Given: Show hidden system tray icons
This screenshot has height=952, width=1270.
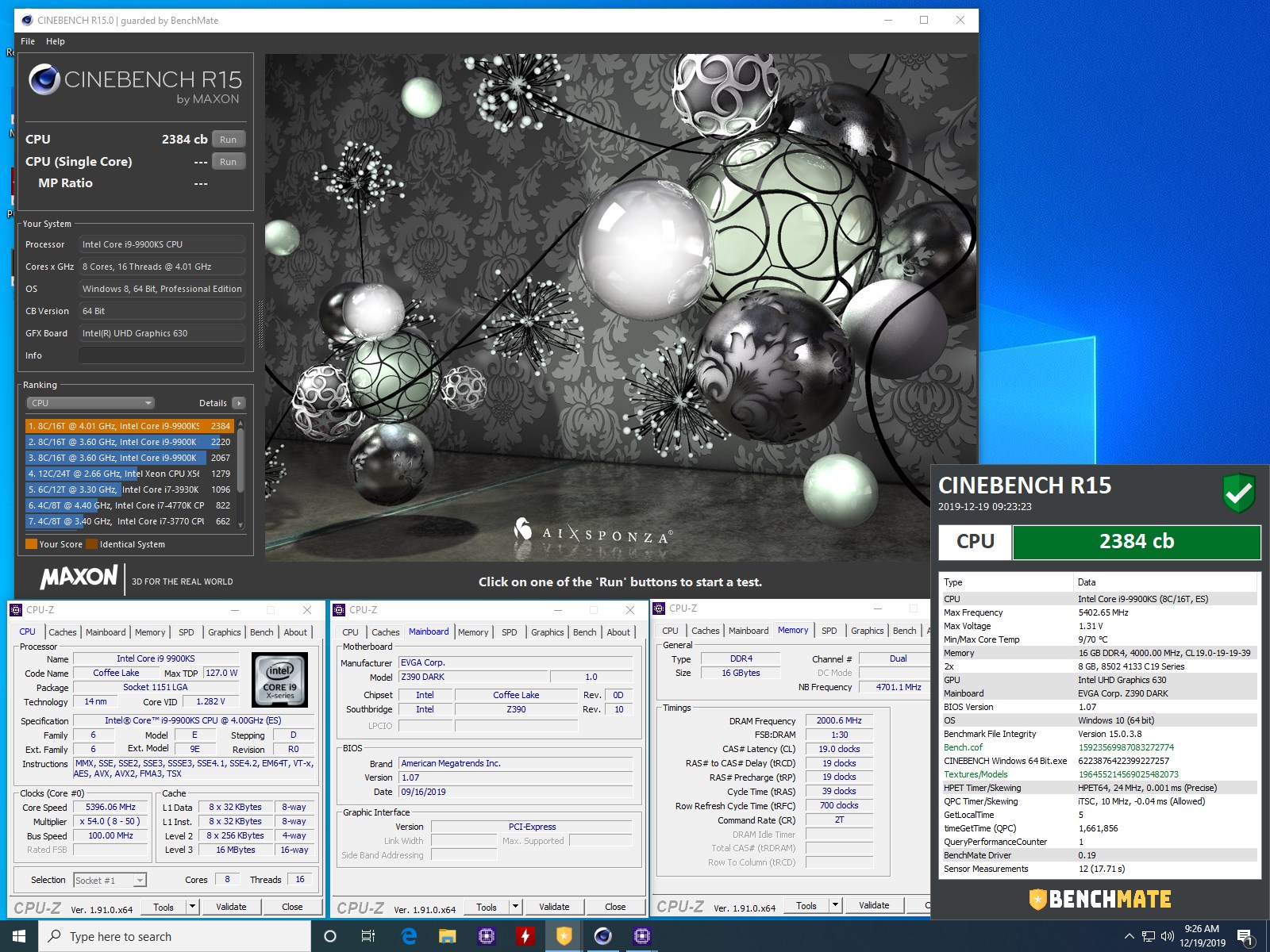Looking at the screenshot, I should [x=1129, y=936].
